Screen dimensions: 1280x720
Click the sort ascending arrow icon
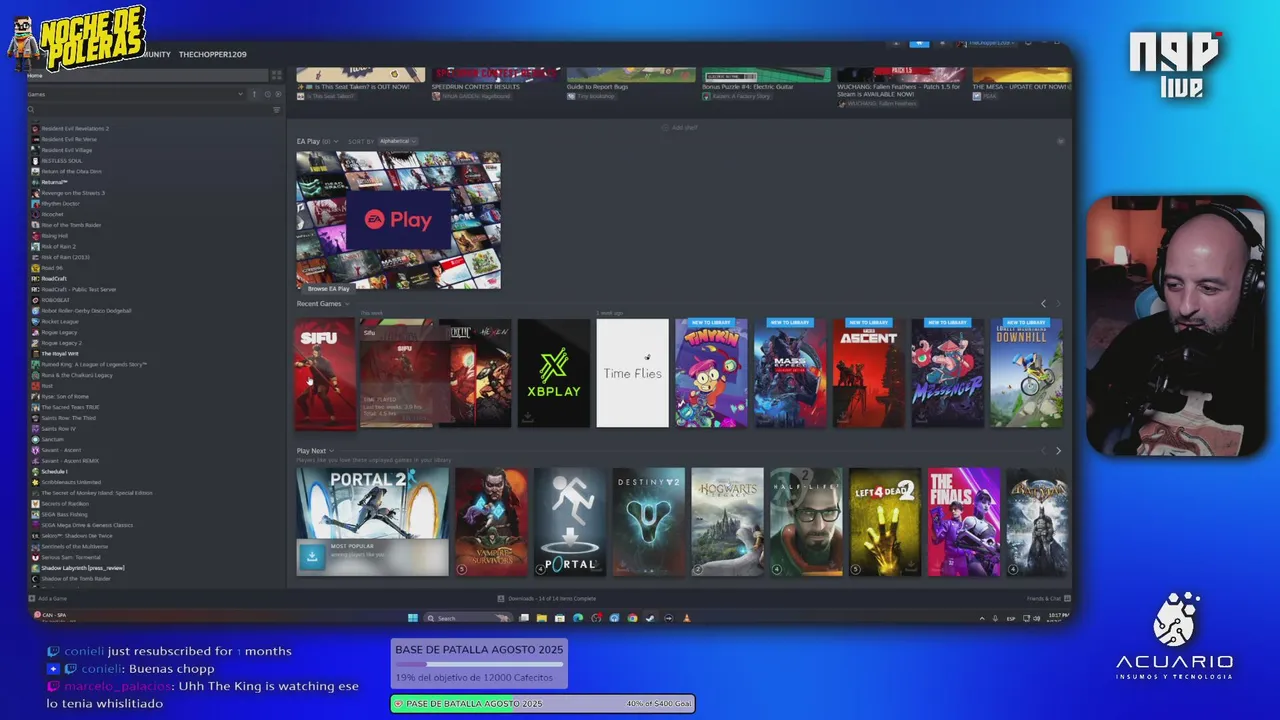point(254,94)
